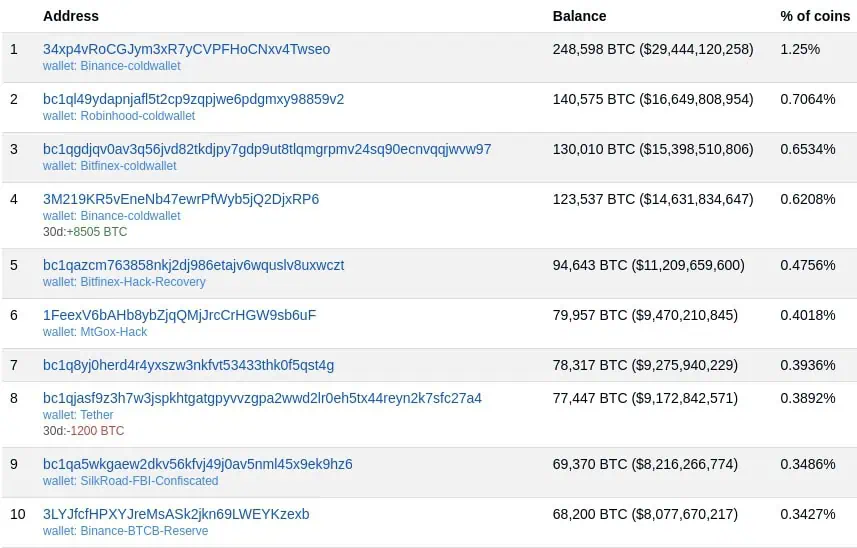
Task: Open the rank 3 Bitfinex bc1qgdjqv0av address
Action: coord(267,149)
